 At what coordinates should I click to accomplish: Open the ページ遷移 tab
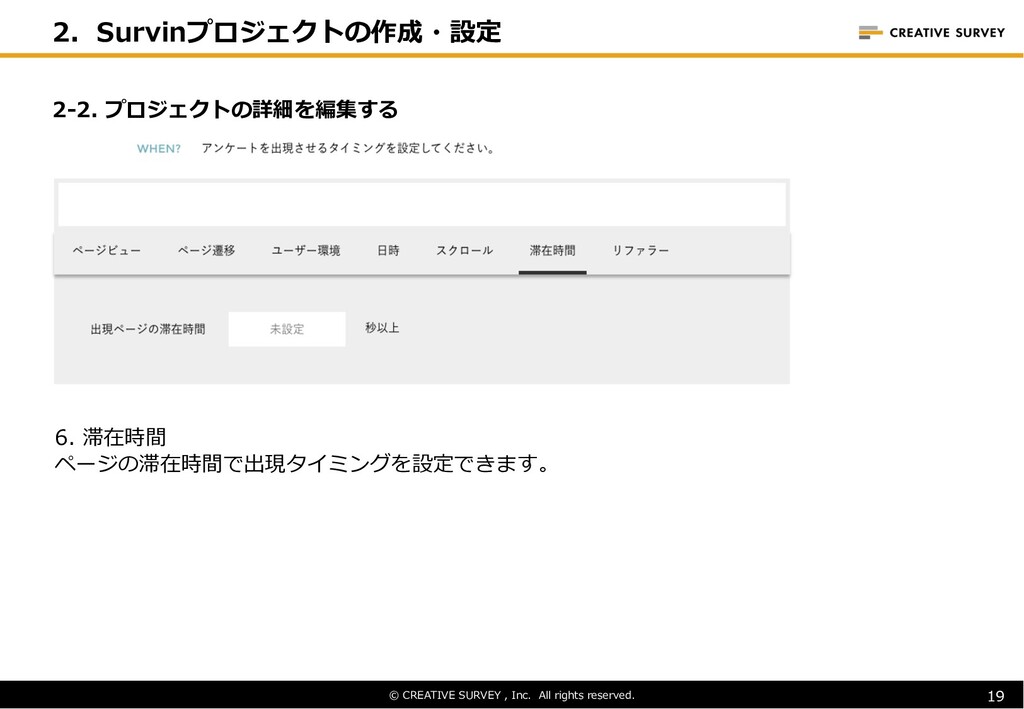tap(206, 251)
